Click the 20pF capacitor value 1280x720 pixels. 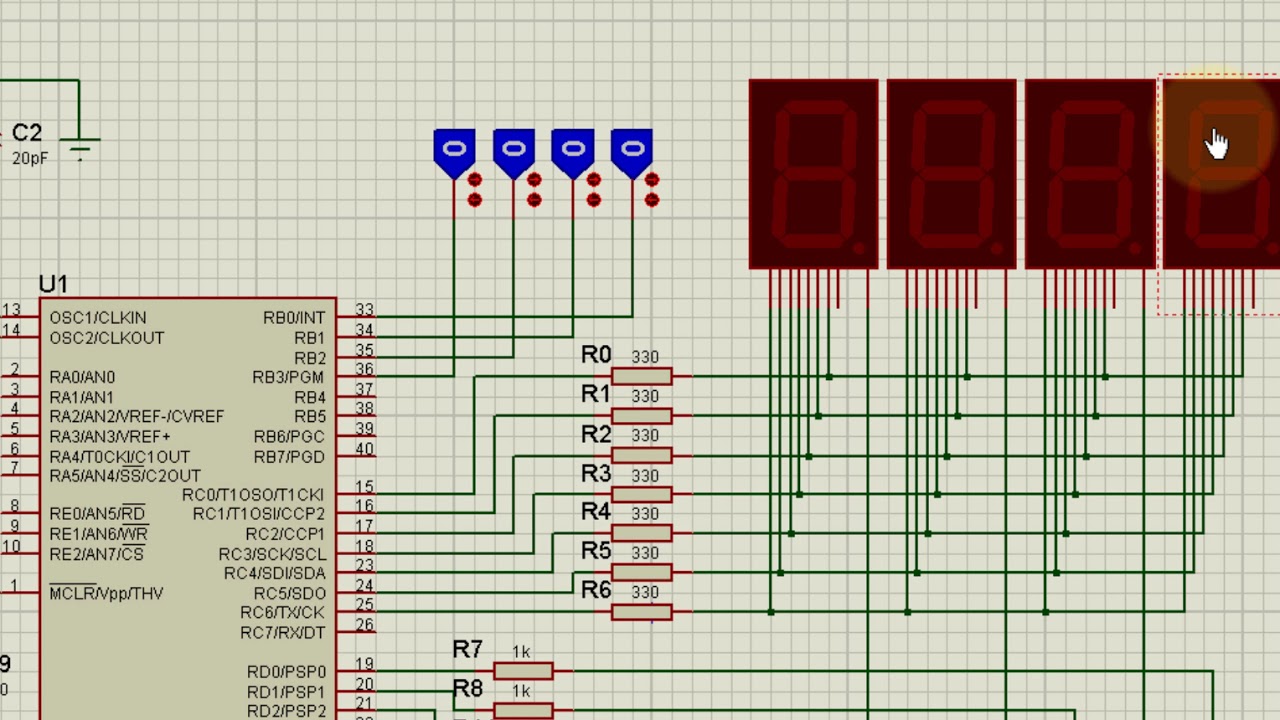click(x=30, y=158)
